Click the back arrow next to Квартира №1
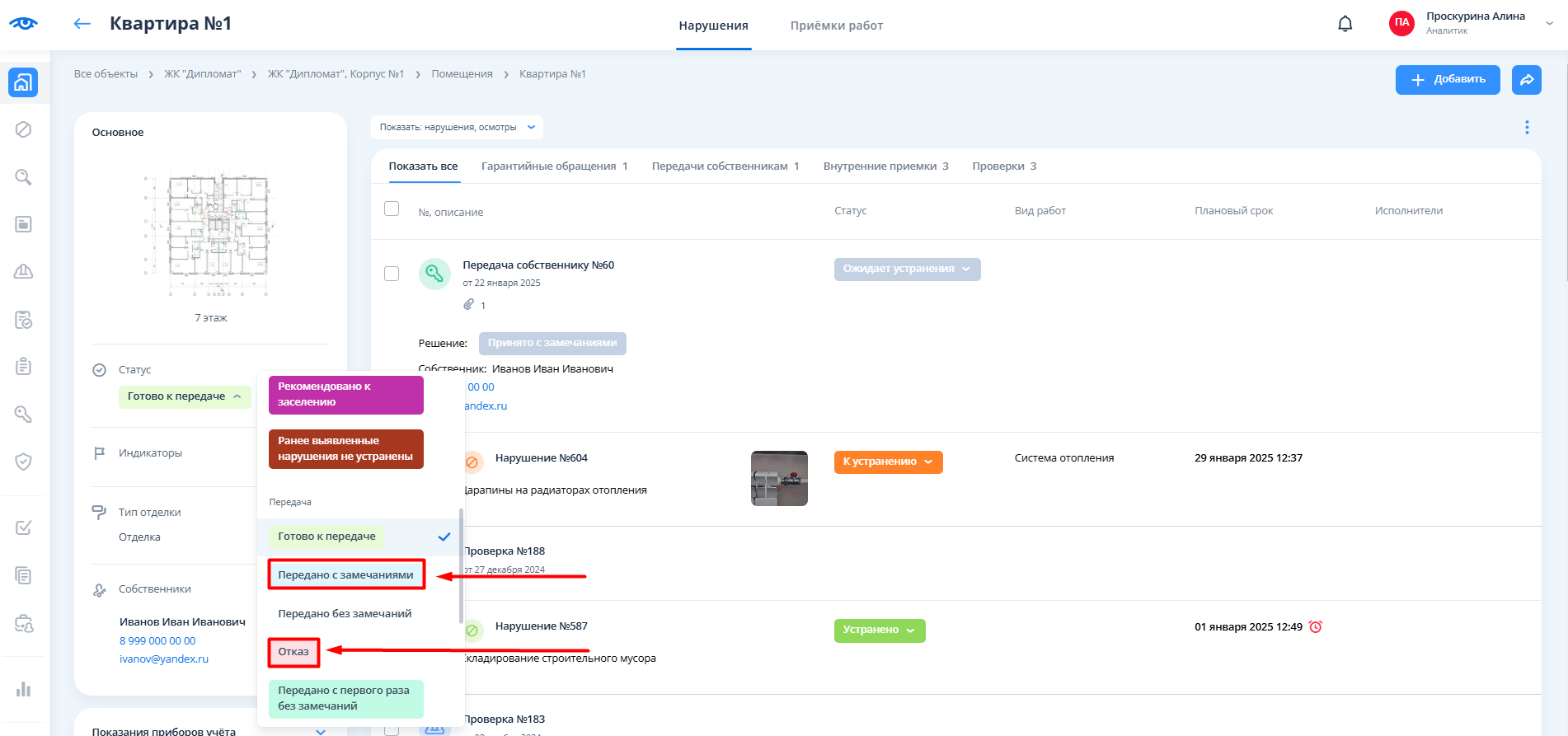The width and height of the screenshot is (1568, 736). (82, 24)
